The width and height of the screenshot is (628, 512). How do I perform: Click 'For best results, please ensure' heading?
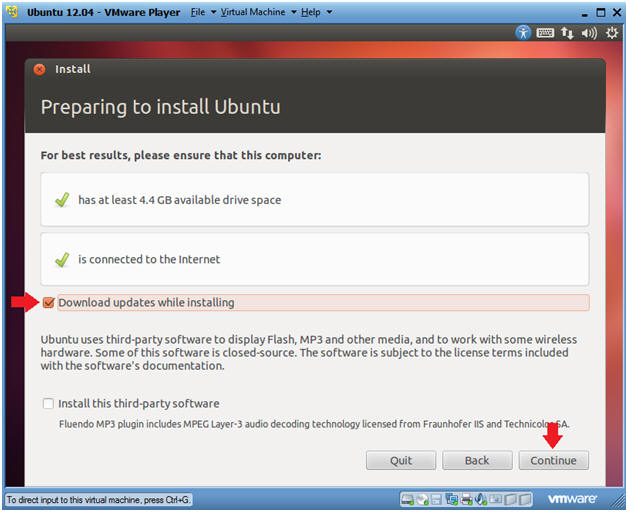tap(181, 155)
